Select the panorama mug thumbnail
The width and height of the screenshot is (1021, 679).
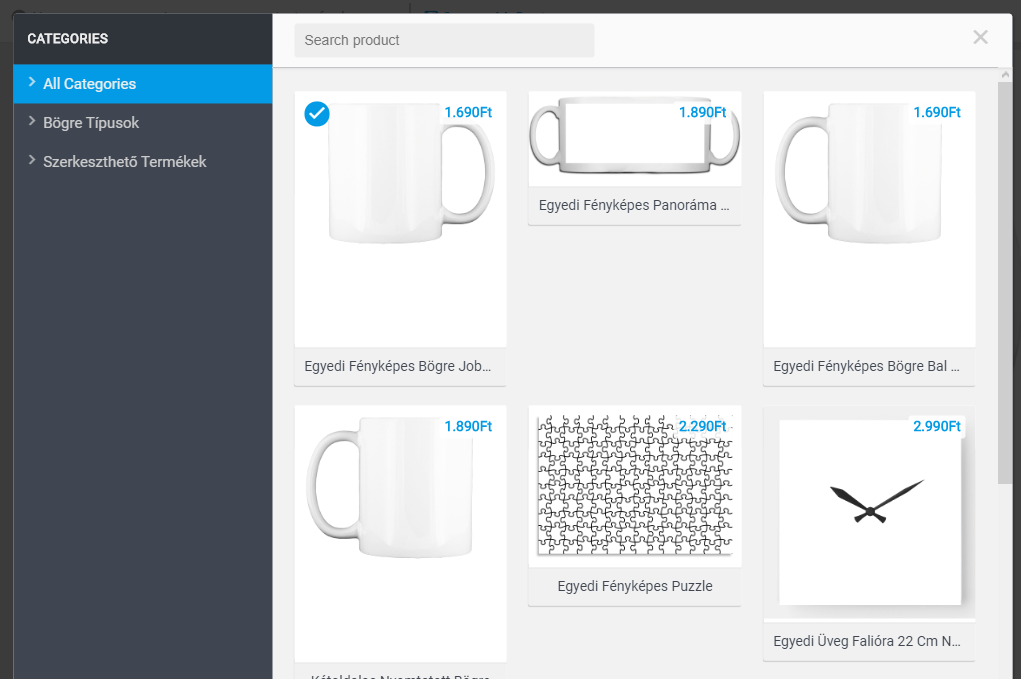point(635,139)
